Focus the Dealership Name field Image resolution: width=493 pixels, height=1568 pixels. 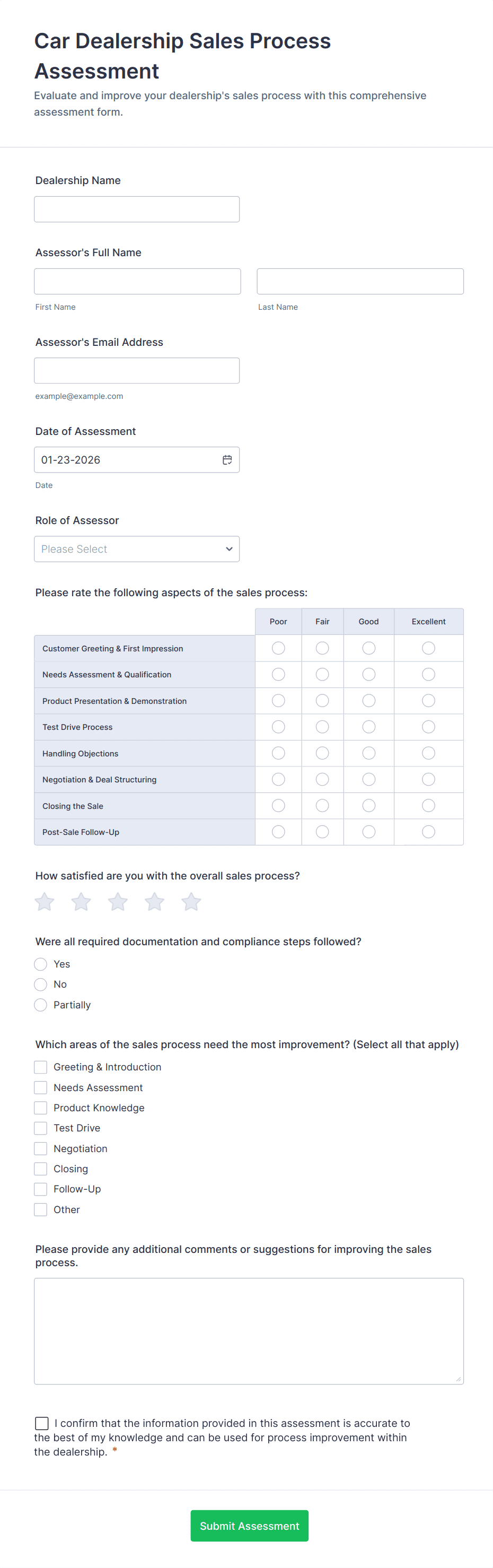click(x=137, y=210)
